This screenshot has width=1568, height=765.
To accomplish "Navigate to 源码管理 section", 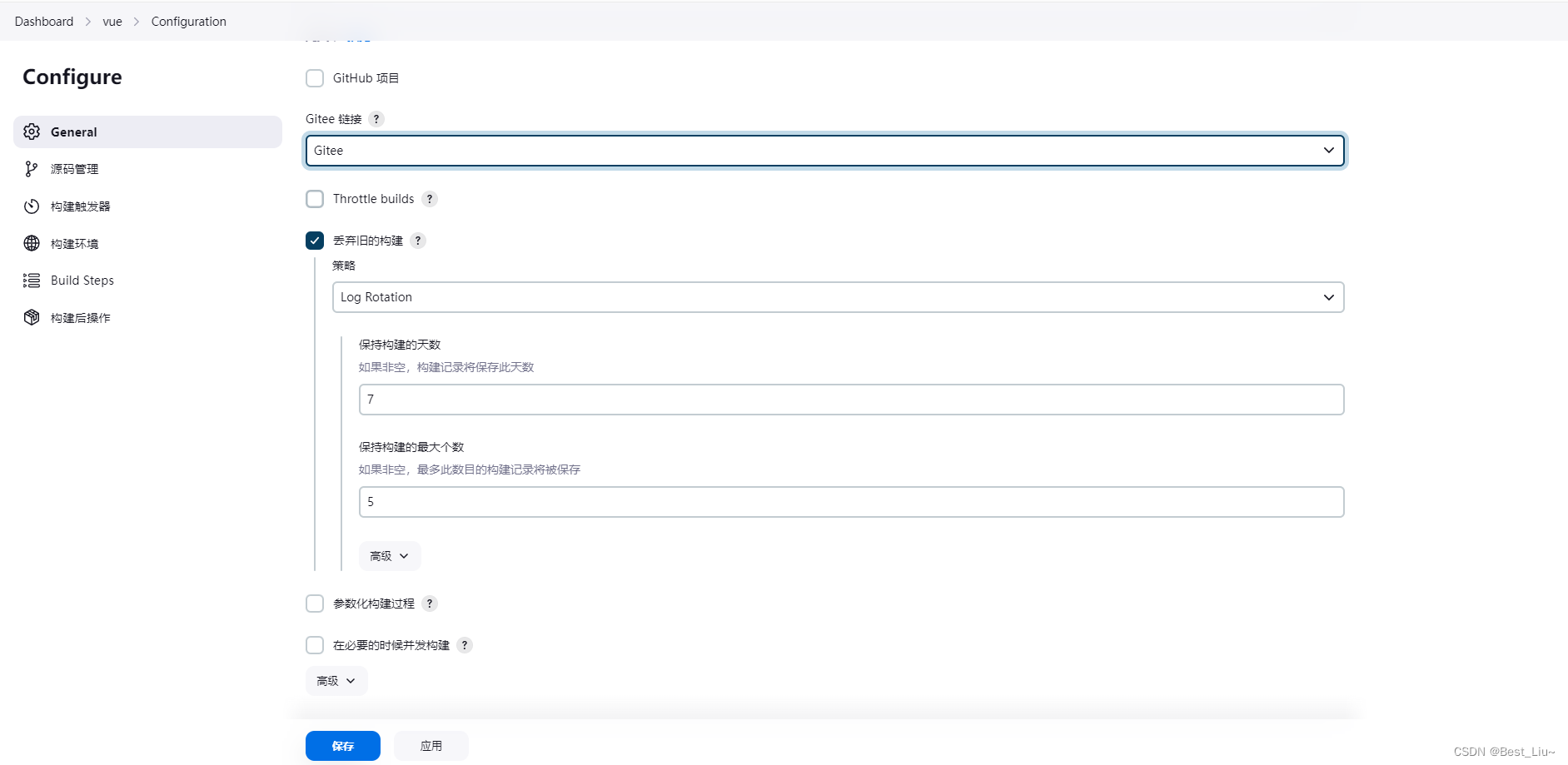I will point(74,168).
